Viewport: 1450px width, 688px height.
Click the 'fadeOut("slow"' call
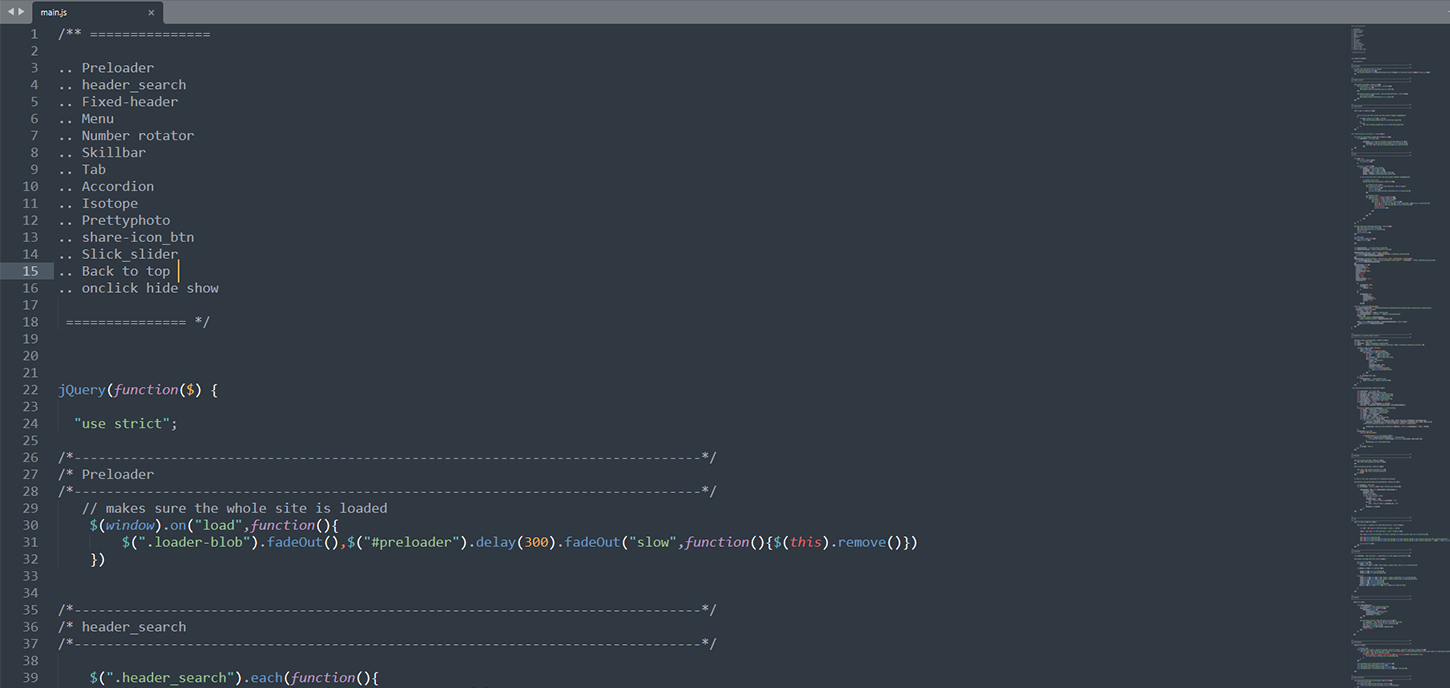(618, 542)
